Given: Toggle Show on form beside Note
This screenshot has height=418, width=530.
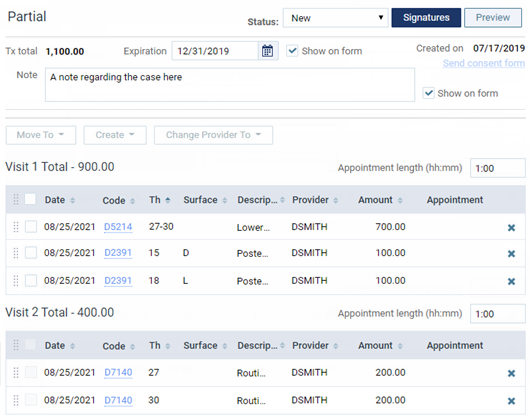Looking at the screenshot, I should (x=429, y=93).
